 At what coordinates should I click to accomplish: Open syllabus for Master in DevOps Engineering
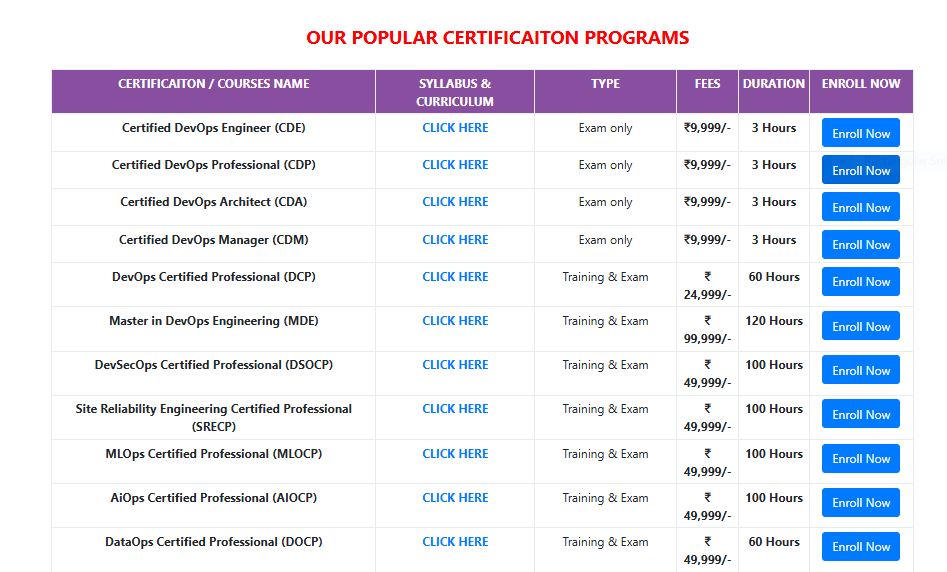pyautogui.click(x=455, y=321)
